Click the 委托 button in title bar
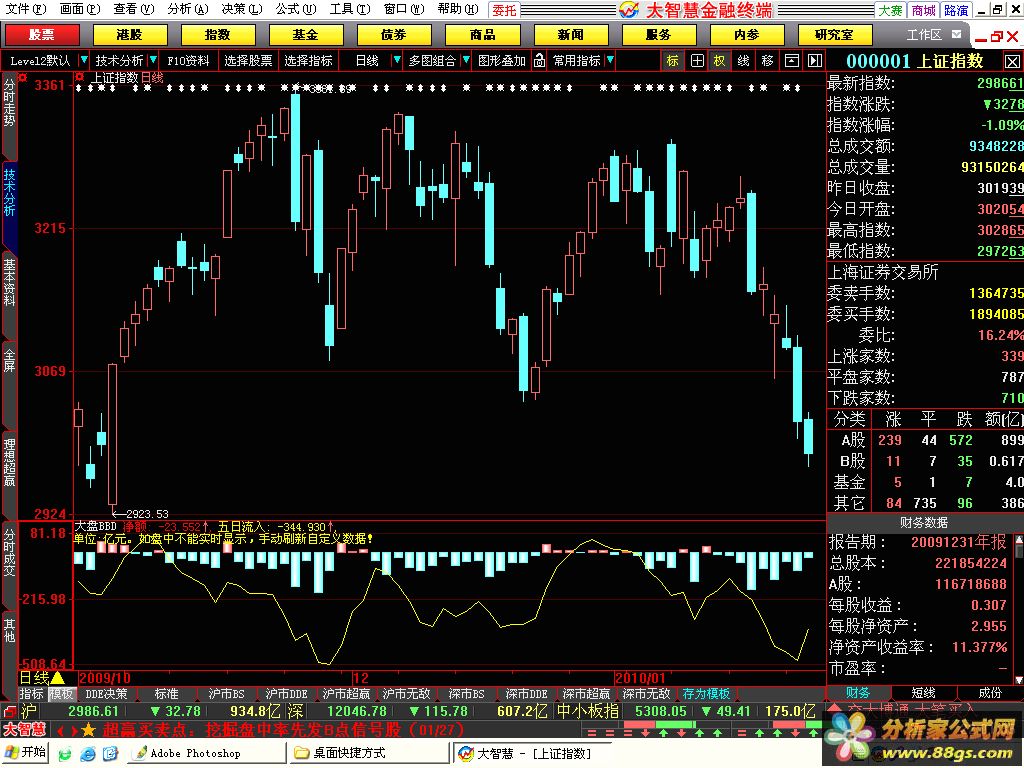1024x768 pixels. tap(504, 10)
